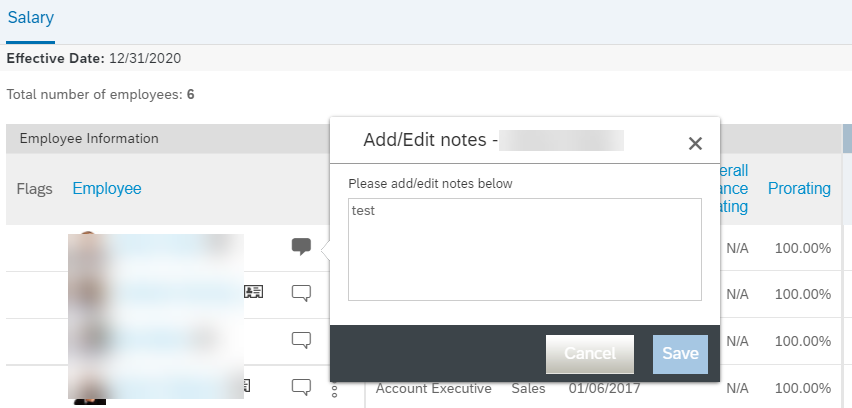Click the filled note icon of first employee

coord(302,247)
